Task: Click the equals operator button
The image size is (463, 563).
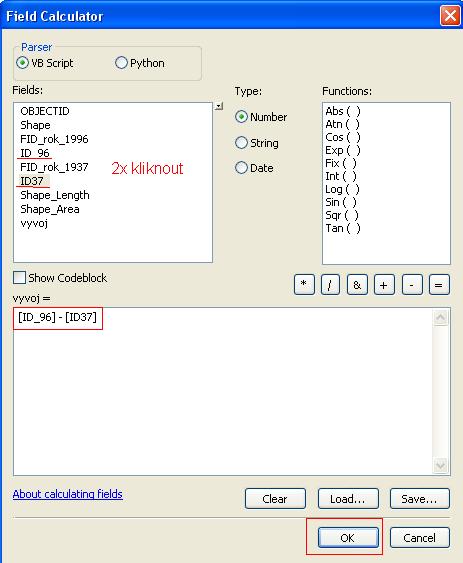Action: [439, 285]
